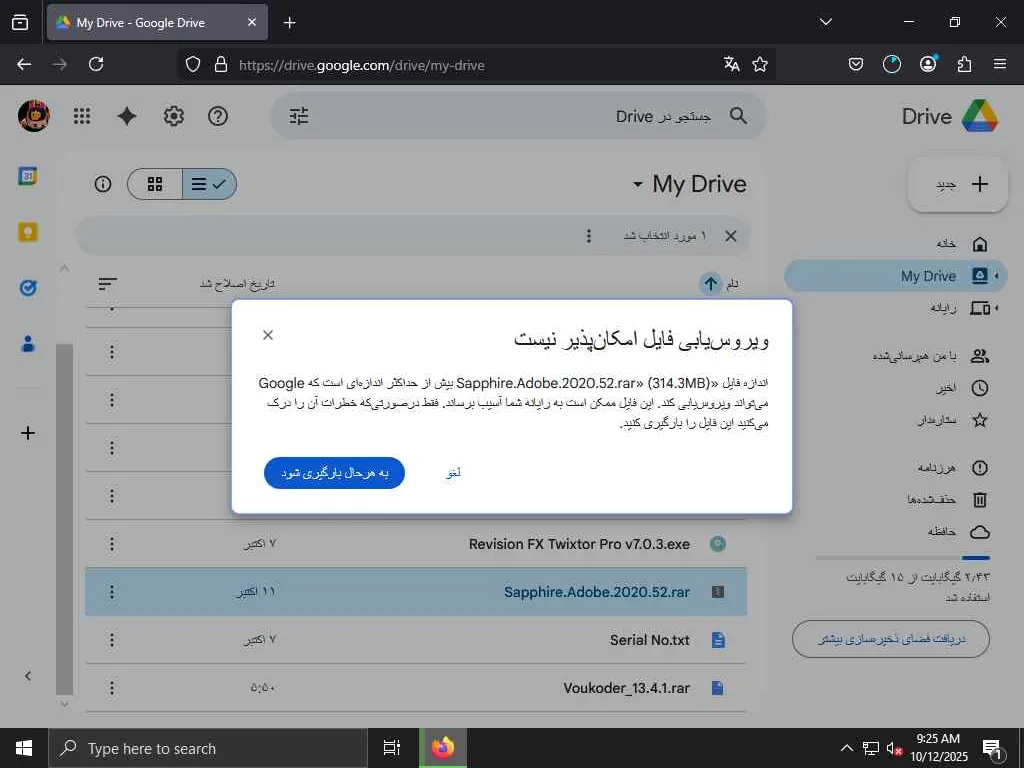This screenshot has height=768, width=1024.
Task: Show details info icon
Action: (103, 184)
